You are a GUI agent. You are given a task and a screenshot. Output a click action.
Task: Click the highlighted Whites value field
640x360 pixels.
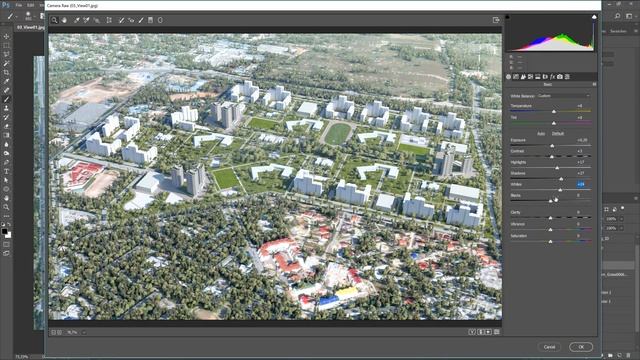581,184
